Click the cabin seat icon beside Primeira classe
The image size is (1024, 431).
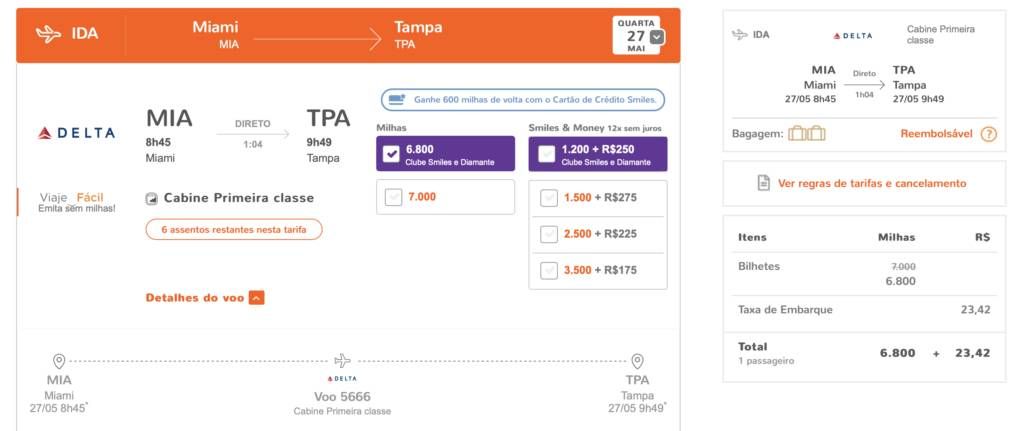click(152, 199)
